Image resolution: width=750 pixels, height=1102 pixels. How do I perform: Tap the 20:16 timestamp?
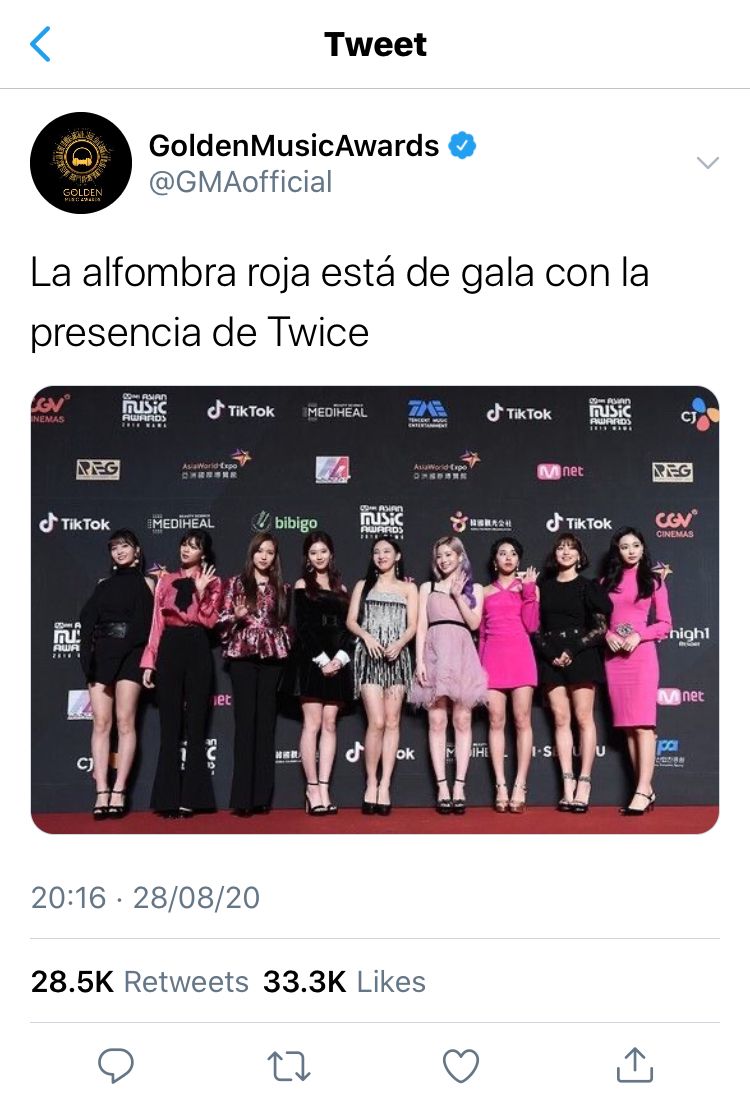(68, 897)
